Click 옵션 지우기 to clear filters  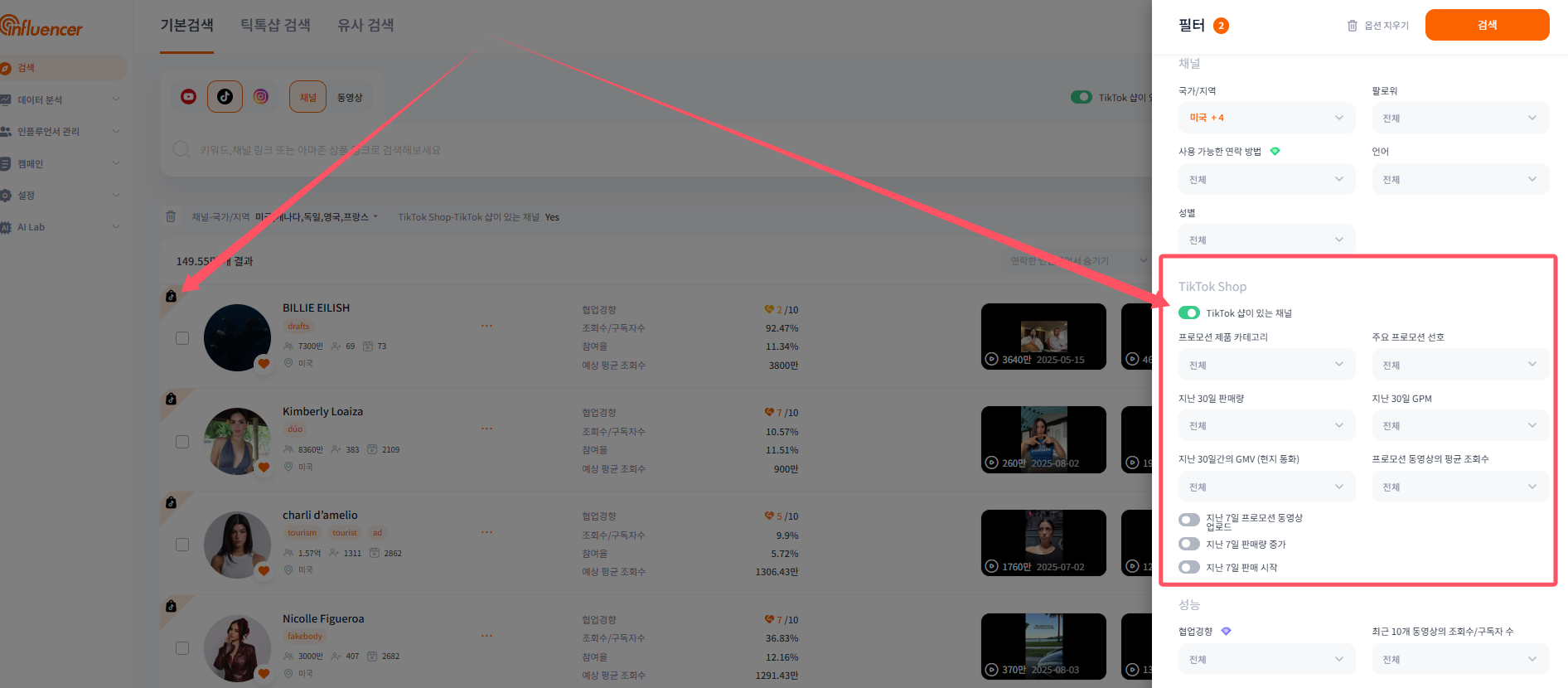tap(1378, 26)
